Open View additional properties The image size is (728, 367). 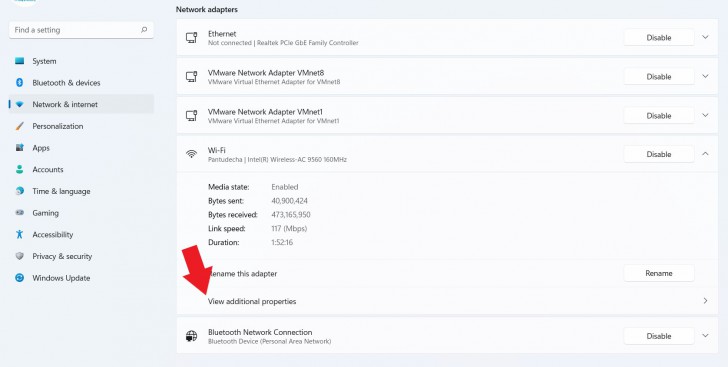[447, 301]
